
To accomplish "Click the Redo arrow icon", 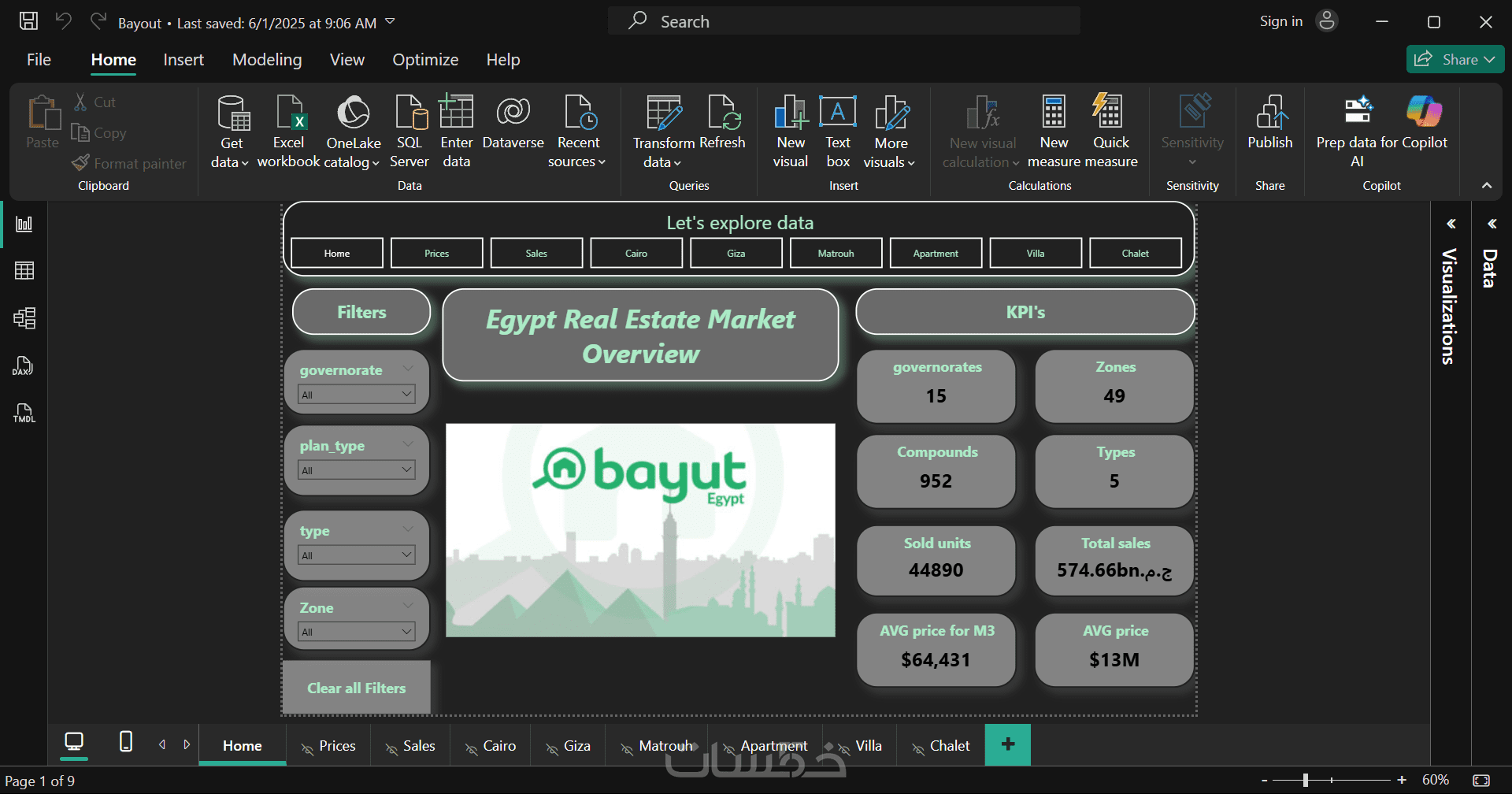I will click(x=98, y=21).
